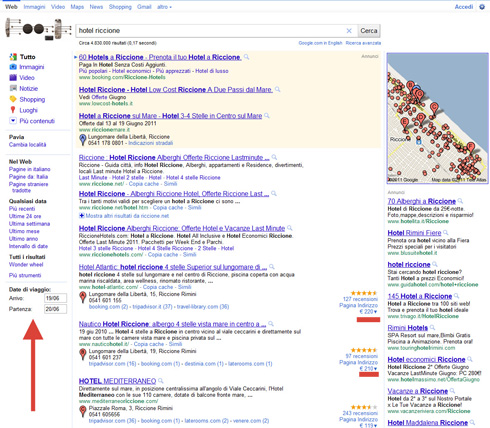Open settings gear icon next to Accedi
Screen dimensions: 490x428
(482, 7)
